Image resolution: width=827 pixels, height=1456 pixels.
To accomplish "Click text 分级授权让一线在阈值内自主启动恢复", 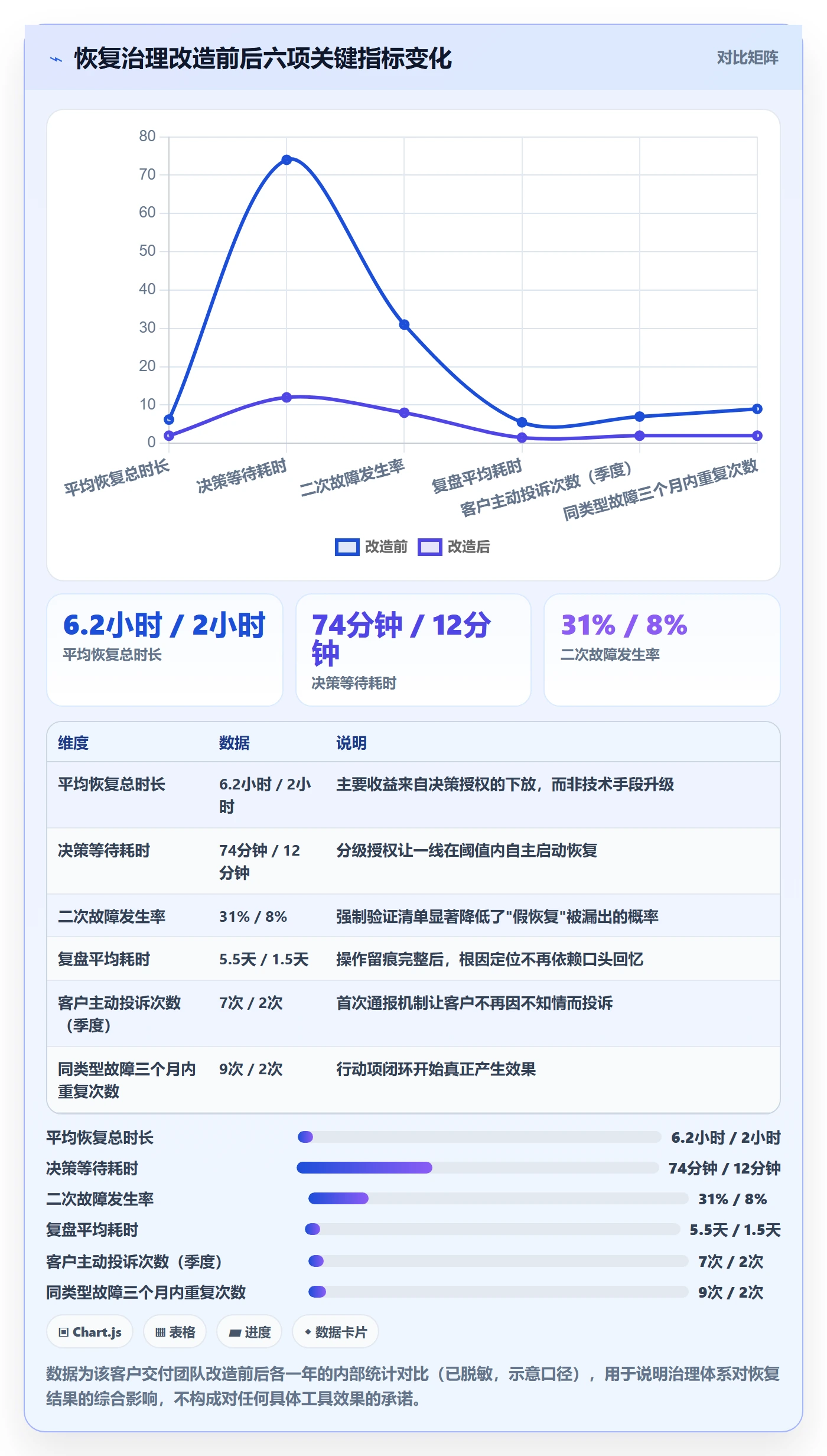I will [467, 850].
